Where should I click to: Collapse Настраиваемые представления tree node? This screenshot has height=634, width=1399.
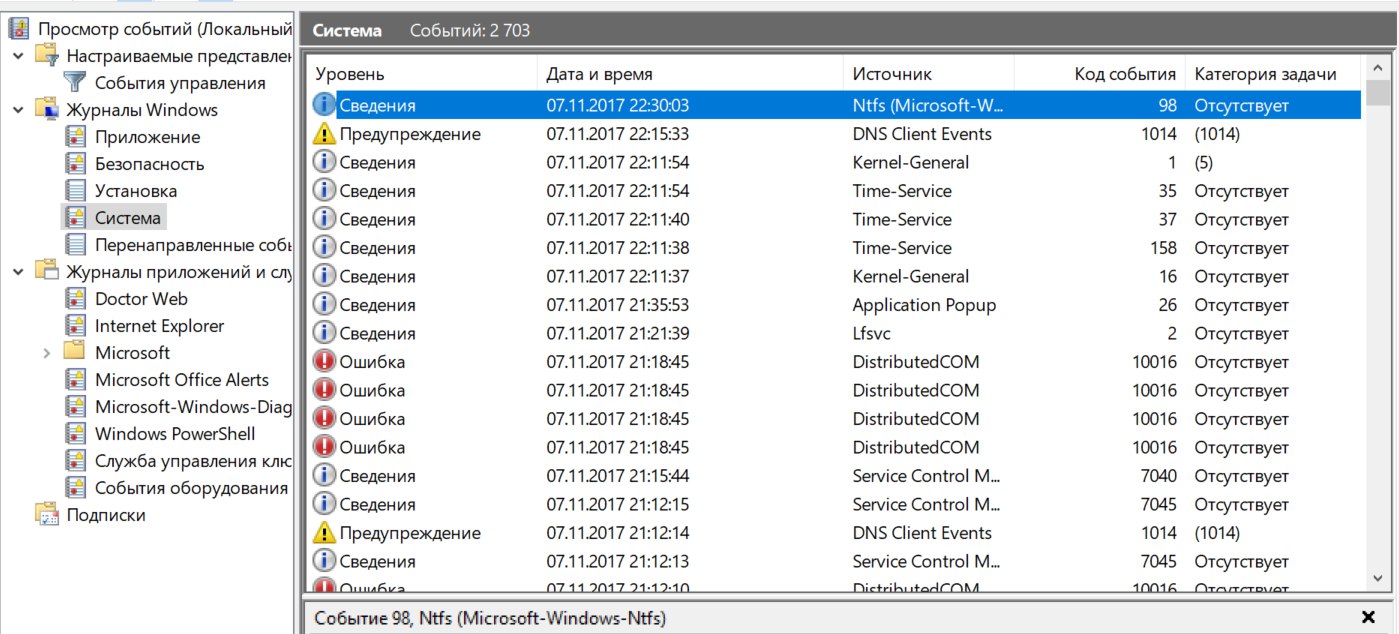coord(18,56)
